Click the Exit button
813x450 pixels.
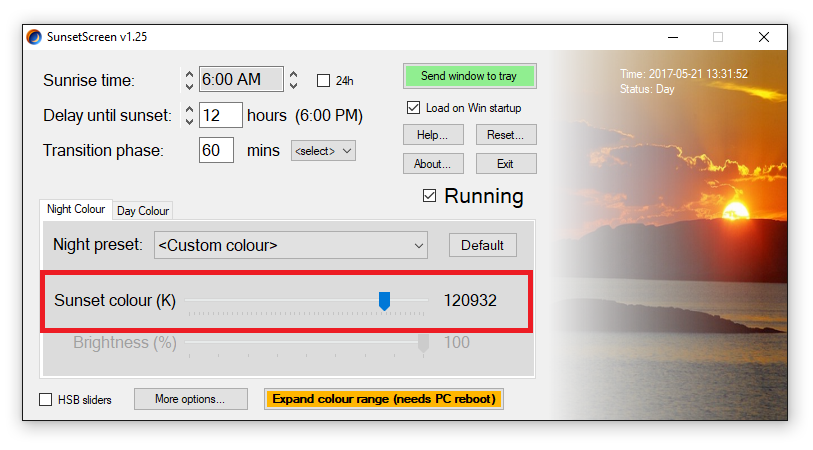(506, 164)
